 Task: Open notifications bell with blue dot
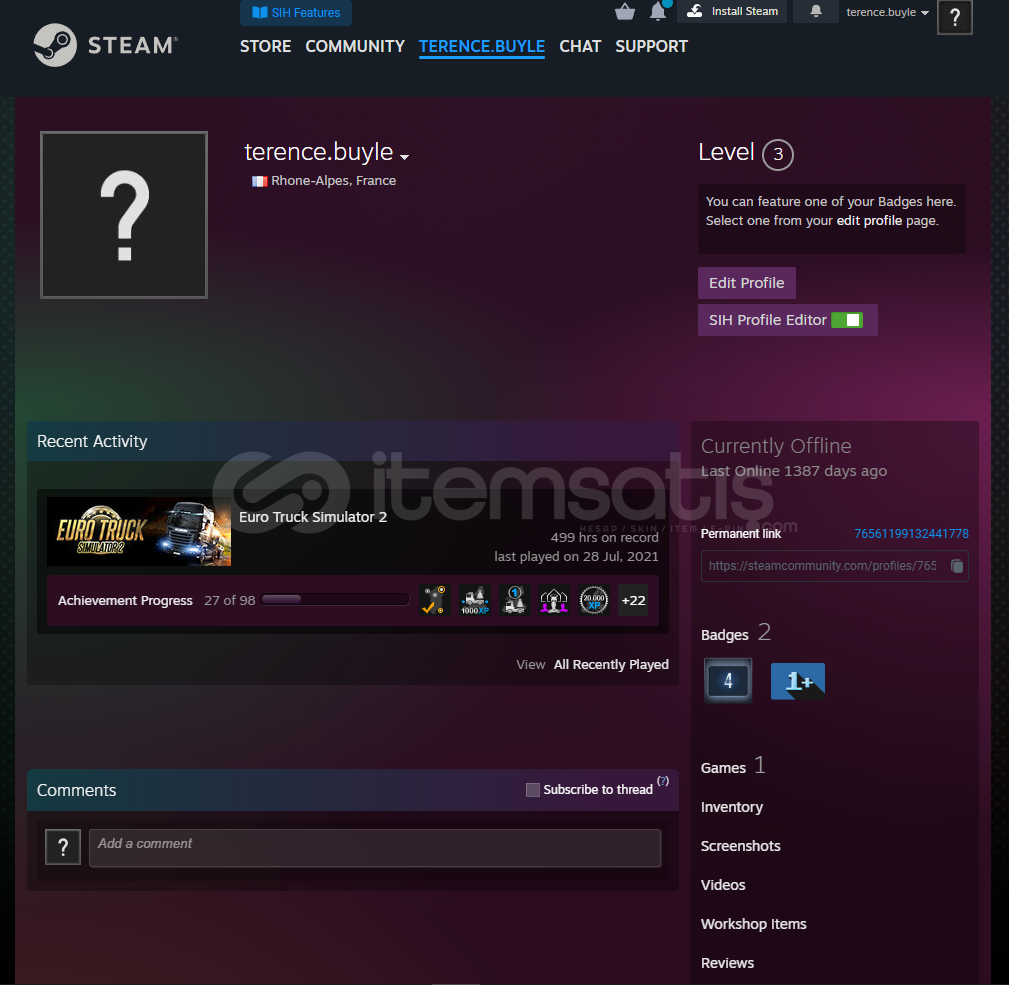point(659,11)
